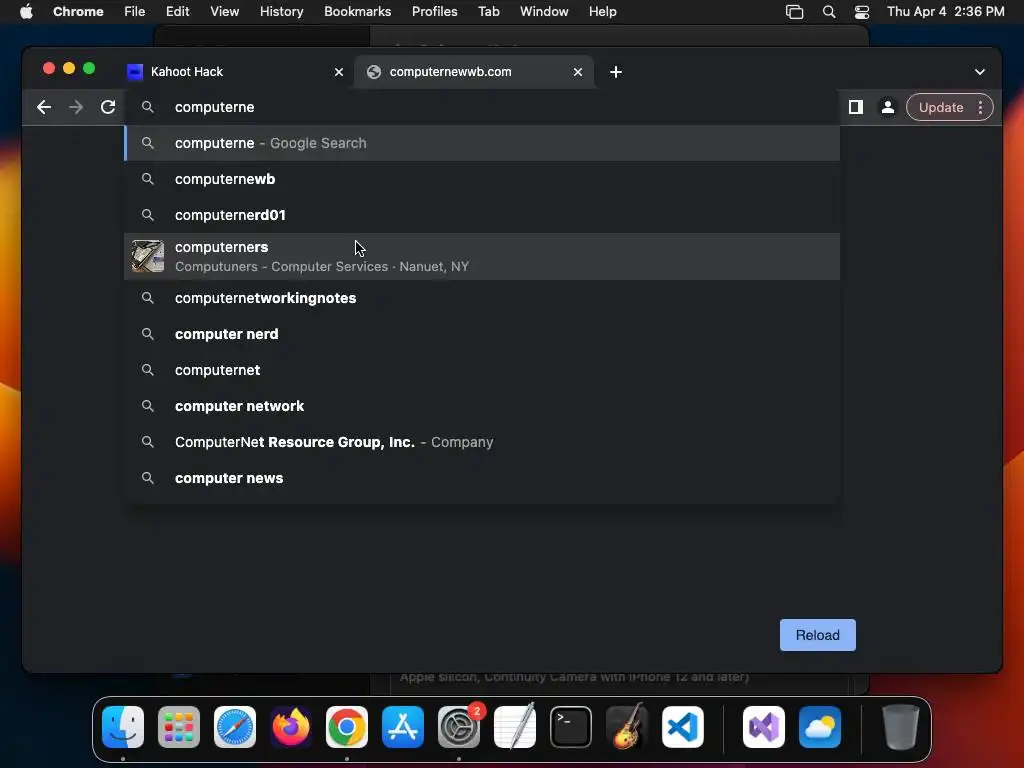Open App Store from the Dock
The image size is (1024, 768).
click(x=403, y=727)
